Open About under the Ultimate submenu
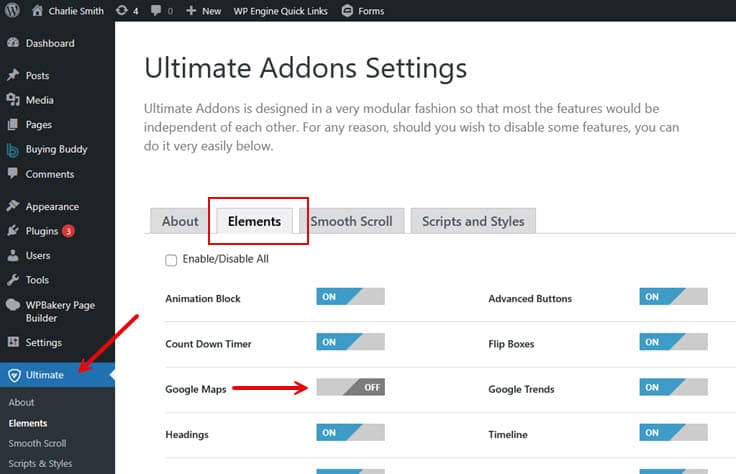The width and height of the screenshot is (736, 474). (21, 402)
